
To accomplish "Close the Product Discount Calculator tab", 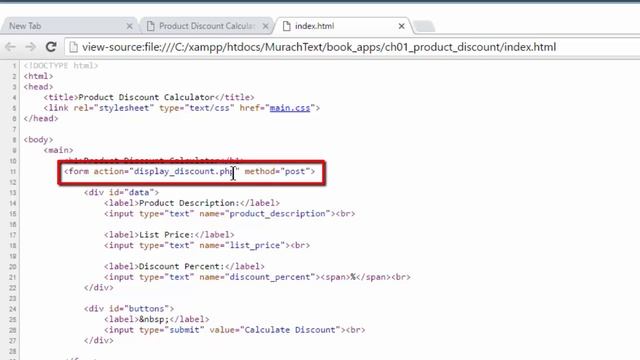I will pos(265,26).
